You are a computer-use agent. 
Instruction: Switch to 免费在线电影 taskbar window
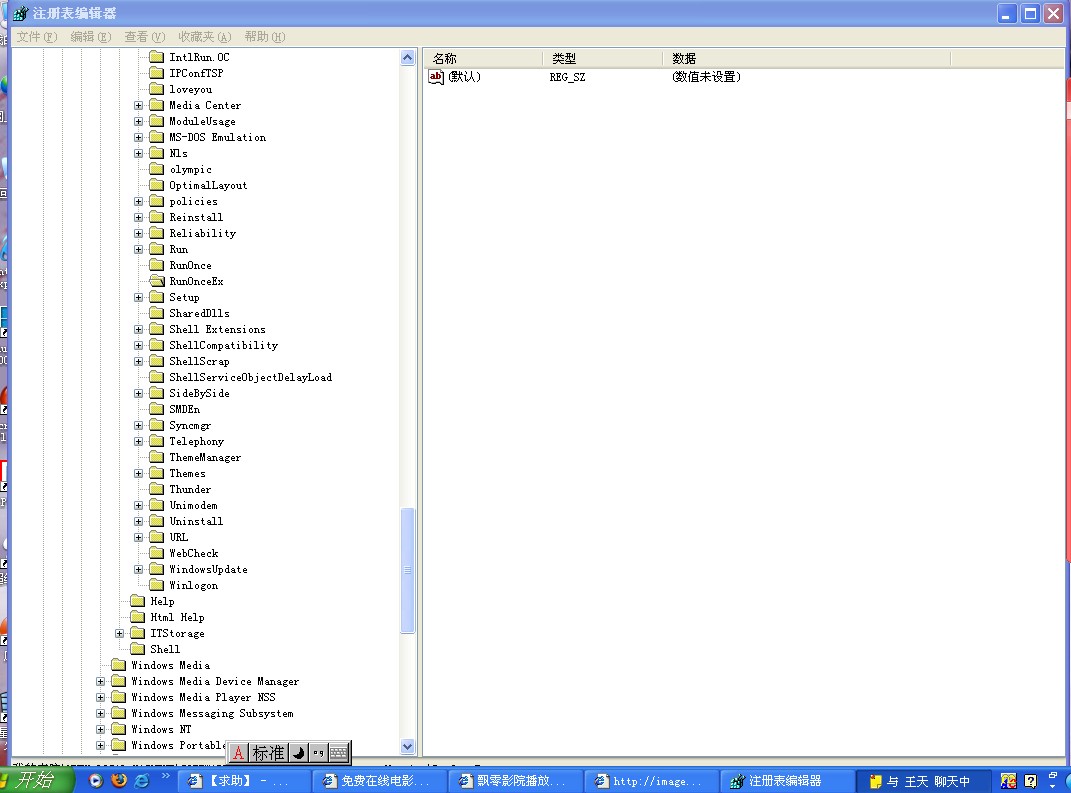coord(379,781)
